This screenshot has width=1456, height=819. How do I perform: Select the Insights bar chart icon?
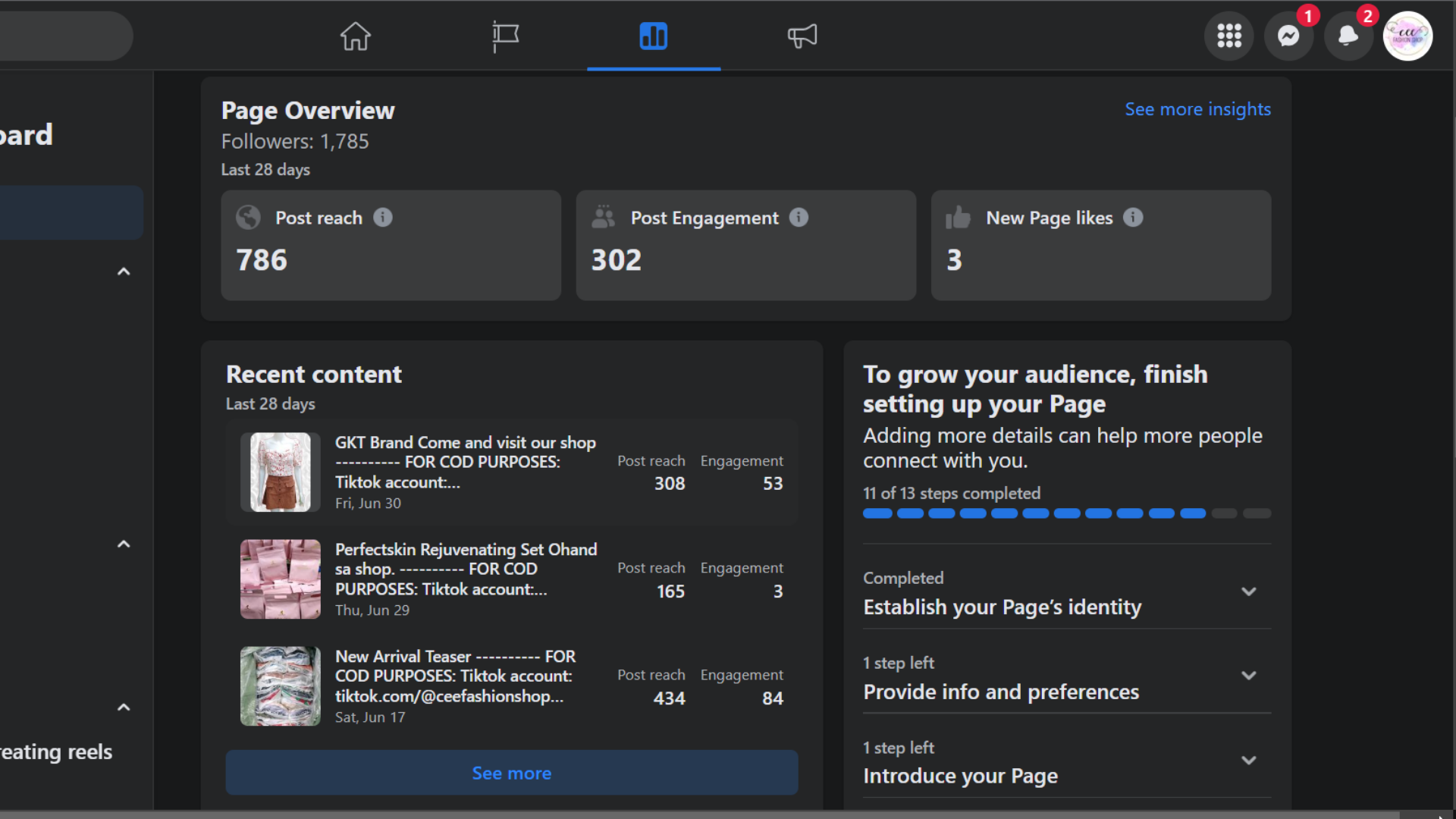click(653, 36)
